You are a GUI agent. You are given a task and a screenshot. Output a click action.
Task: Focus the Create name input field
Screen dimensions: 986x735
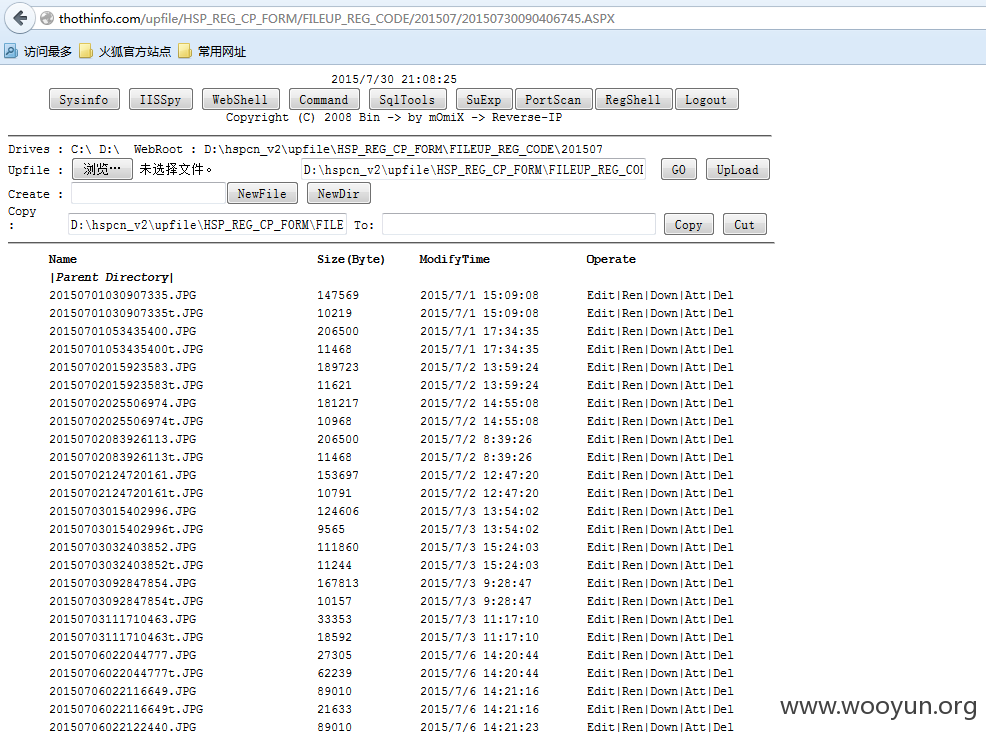tap(148, 194)
